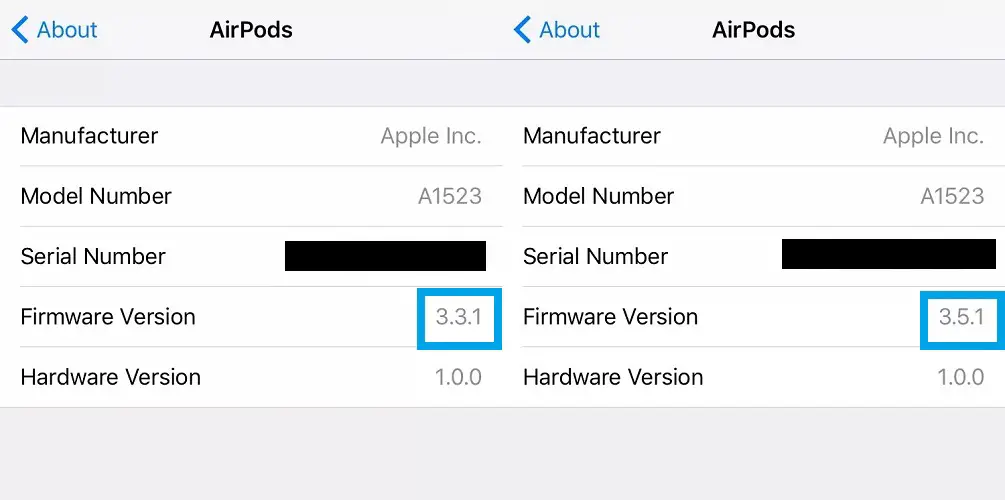Go back via About link in right screenshot
This screenshot has height=500, width=1005.
tap(569, 30)
